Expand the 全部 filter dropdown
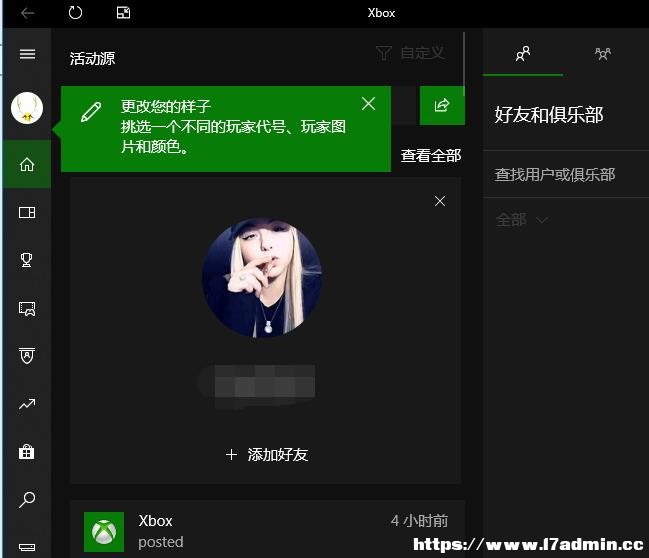The height and width of the screenshot is (558, 649). 522,220
